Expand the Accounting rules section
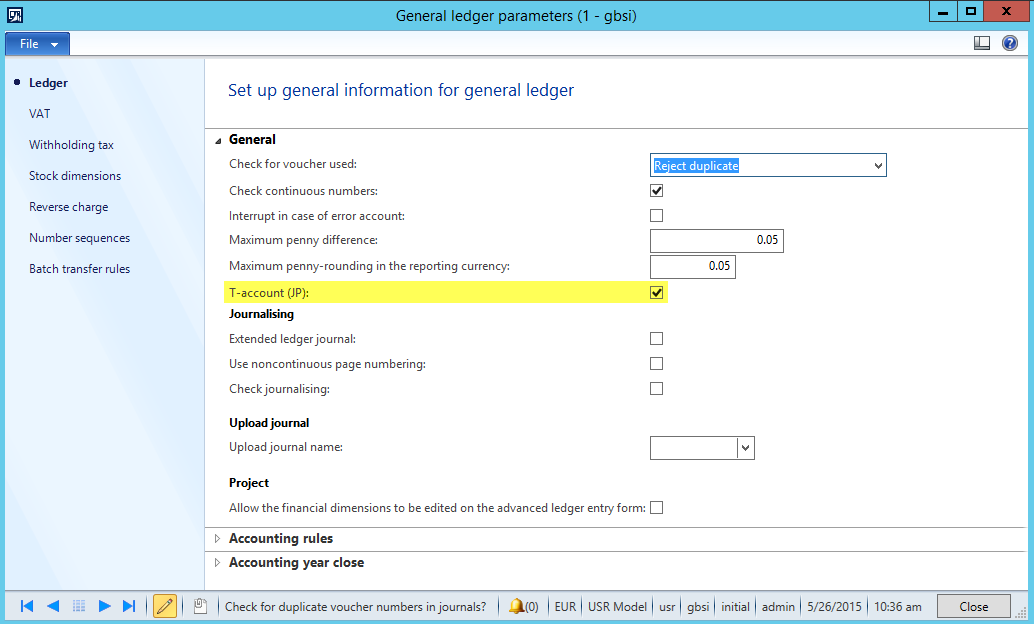 pos(281,538)
